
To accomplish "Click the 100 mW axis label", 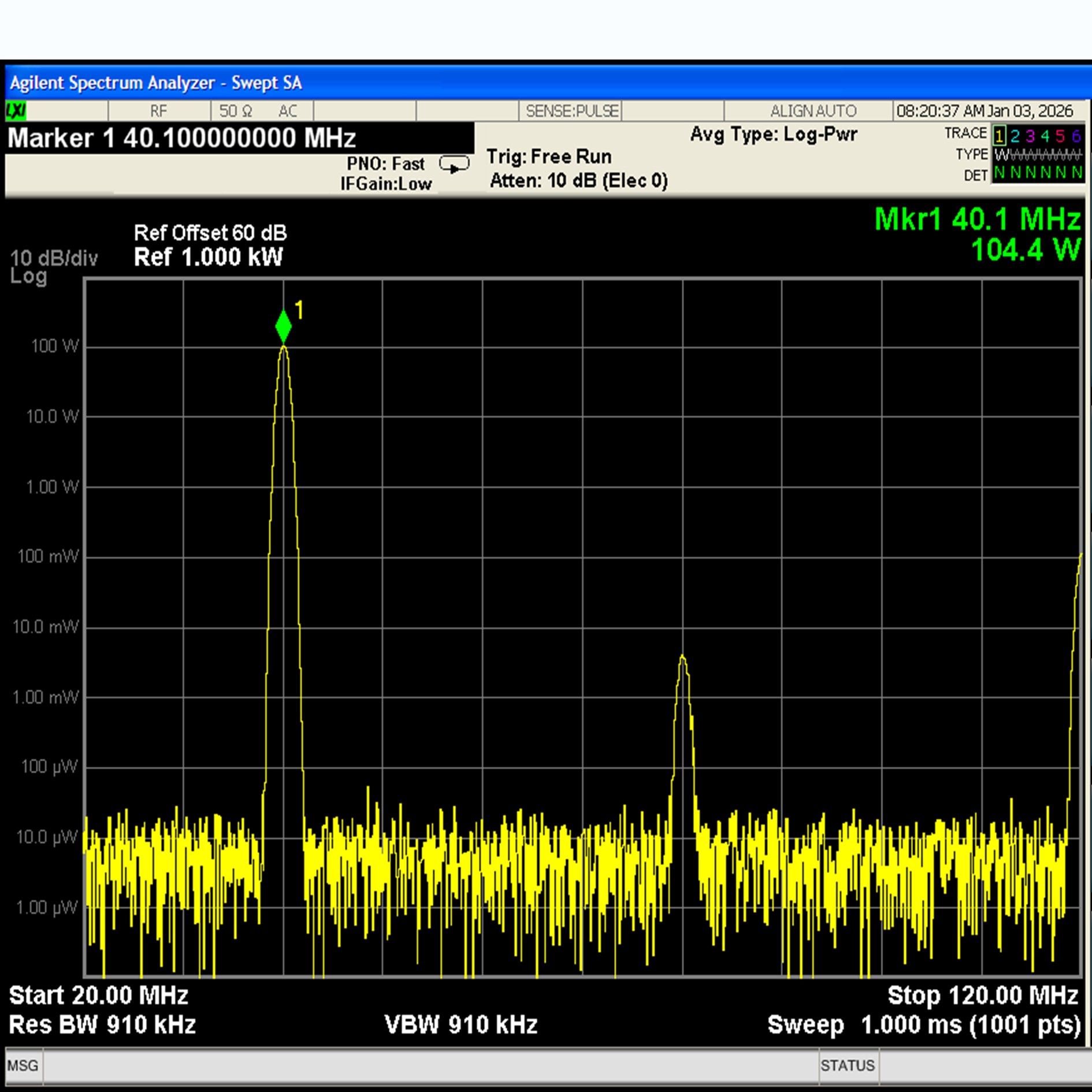I will tap(48, 556).
